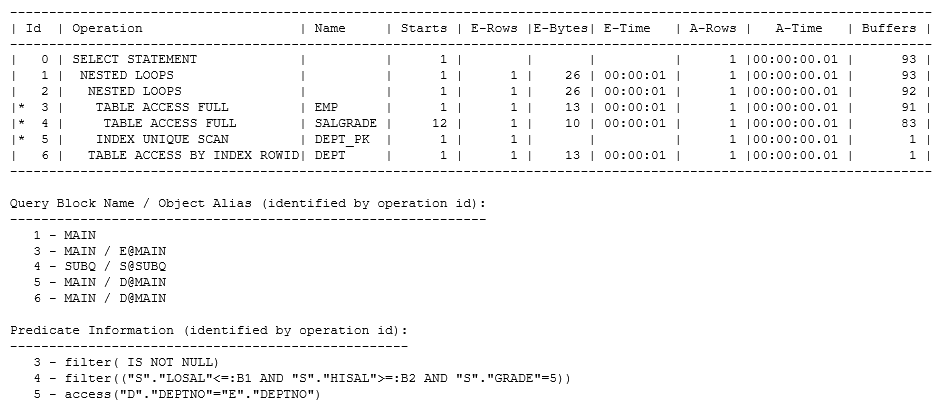Click the access DEPTNO predicate line
938x409 pixels.
pyautogui.click(x=177, y=394)
